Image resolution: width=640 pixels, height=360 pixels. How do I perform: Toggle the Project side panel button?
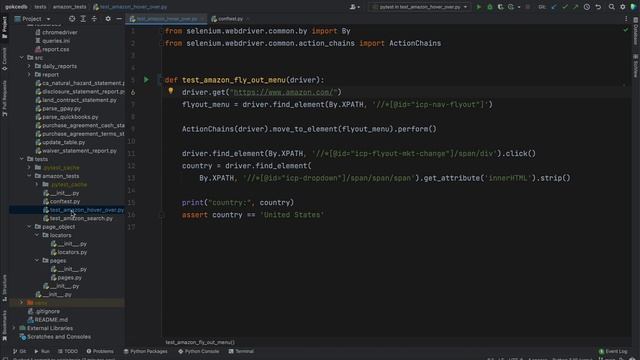[4, 27]
